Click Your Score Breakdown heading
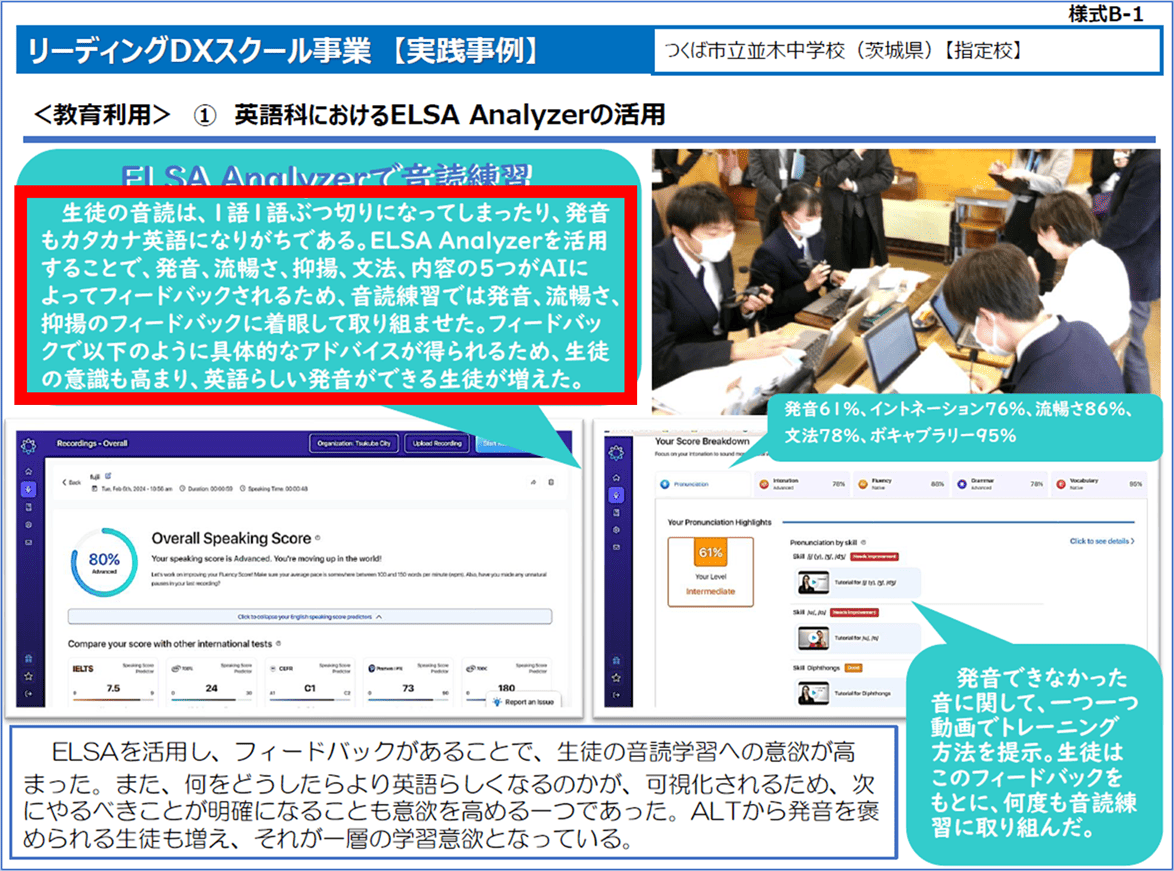The height and width of the screenshot is (871, 1174). tap(702, 441)
